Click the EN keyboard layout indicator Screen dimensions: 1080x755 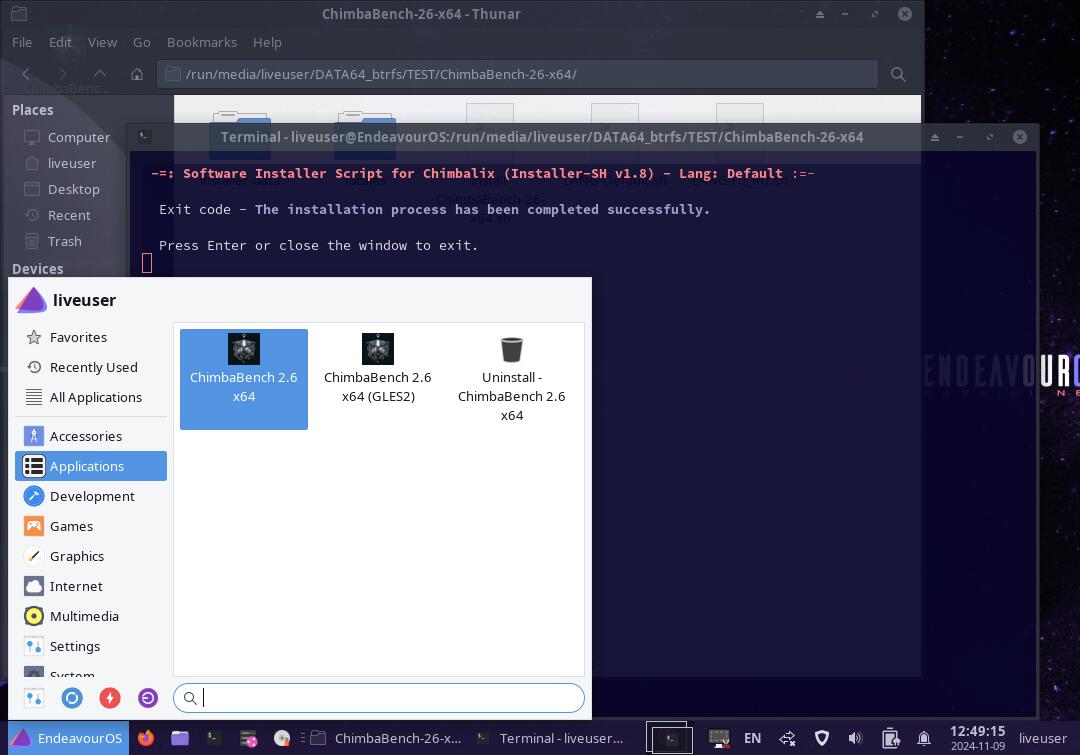(x=752, y=738)
